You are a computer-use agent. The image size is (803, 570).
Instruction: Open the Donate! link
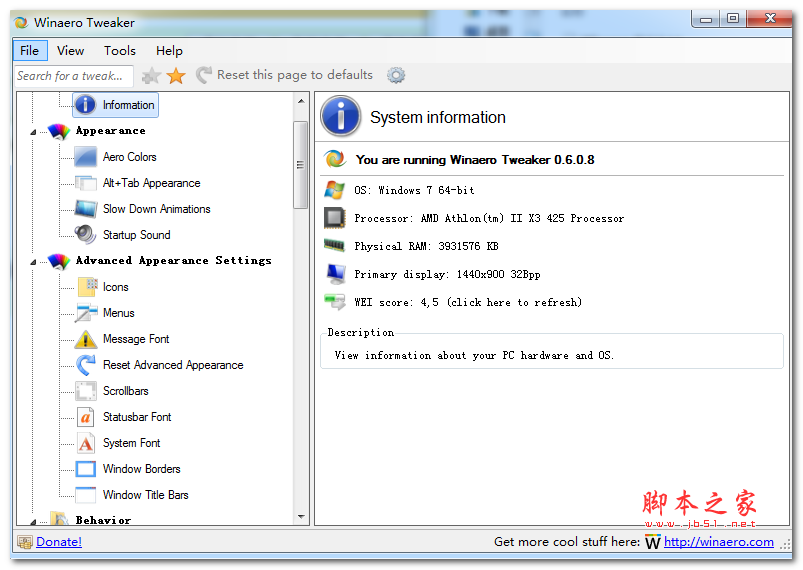59,542
